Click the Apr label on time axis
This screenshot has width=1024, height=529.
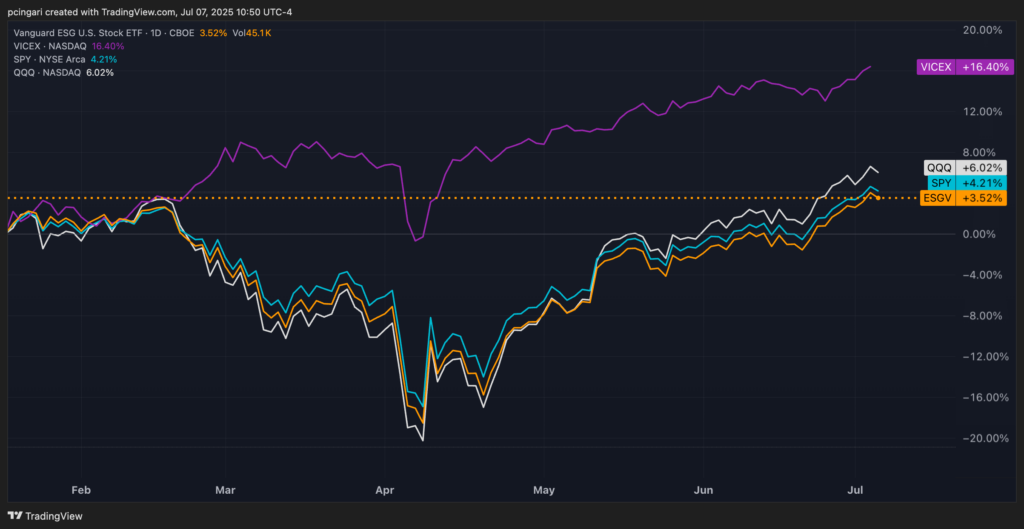385,489
